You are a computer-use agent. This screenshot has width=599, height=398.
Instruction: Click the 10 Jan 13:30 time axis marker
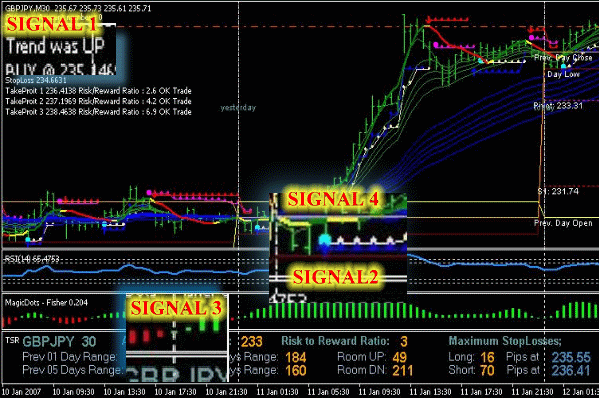125,392
